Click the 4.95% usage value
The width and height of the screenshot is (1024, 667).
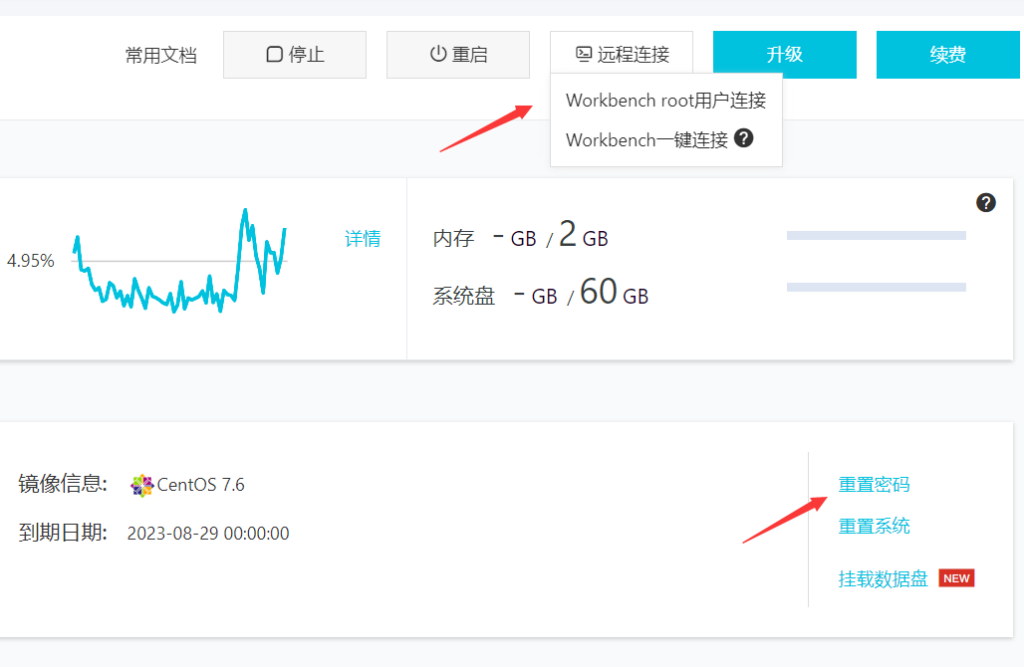click(x=30, y=261)
